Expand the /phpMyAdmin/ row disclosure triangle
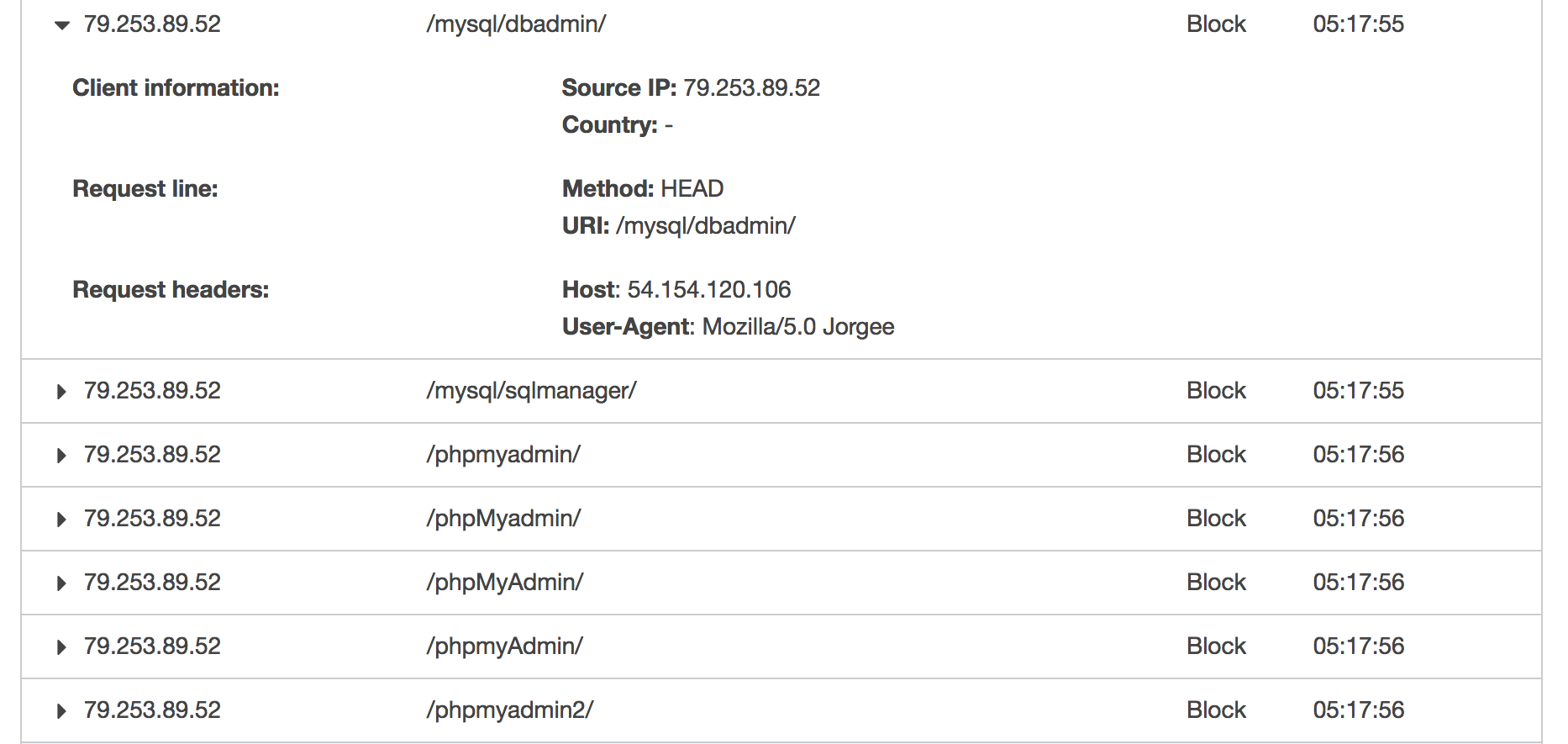 click(61, 583)
